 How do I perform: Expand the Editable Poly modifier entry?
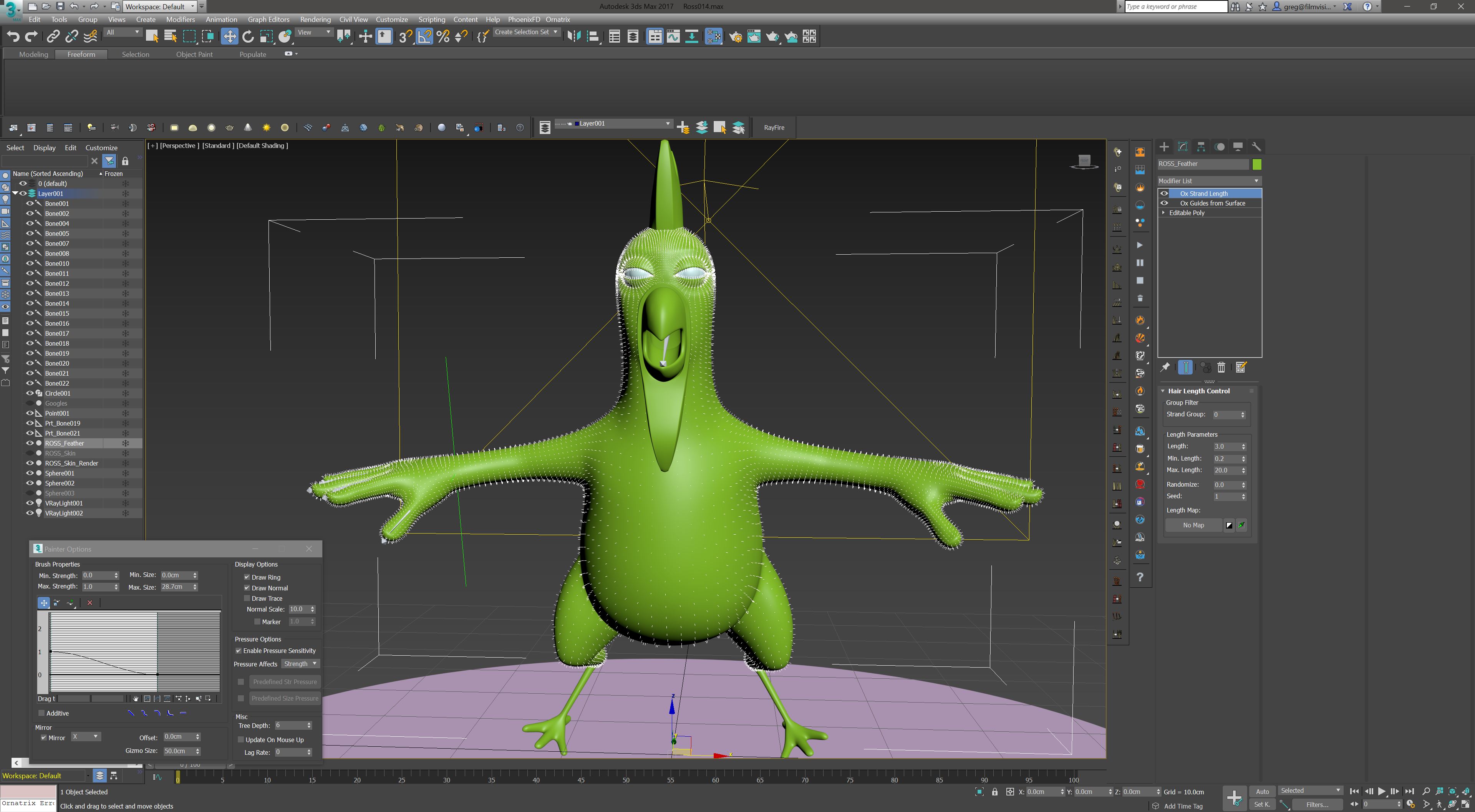1163,212
